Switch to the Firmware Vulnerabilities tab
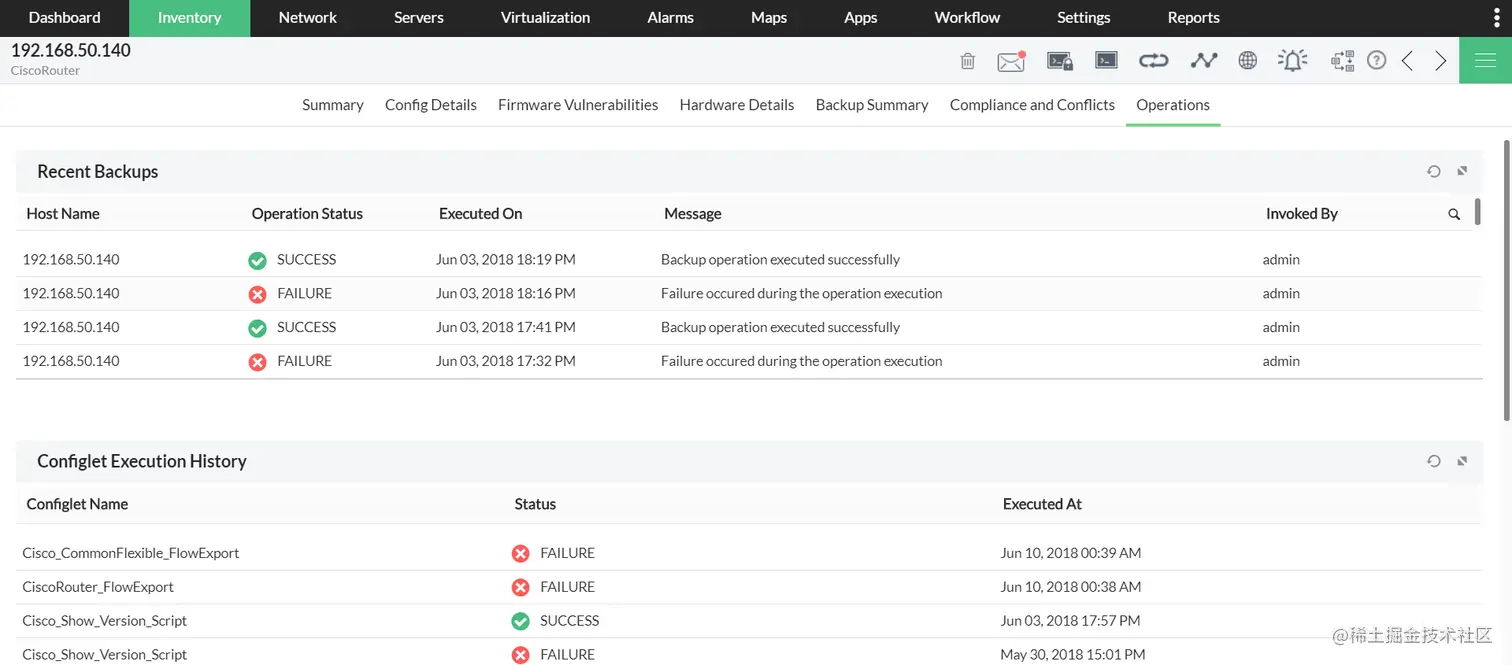Viewport: 1512px width, 665px height. 577,104
